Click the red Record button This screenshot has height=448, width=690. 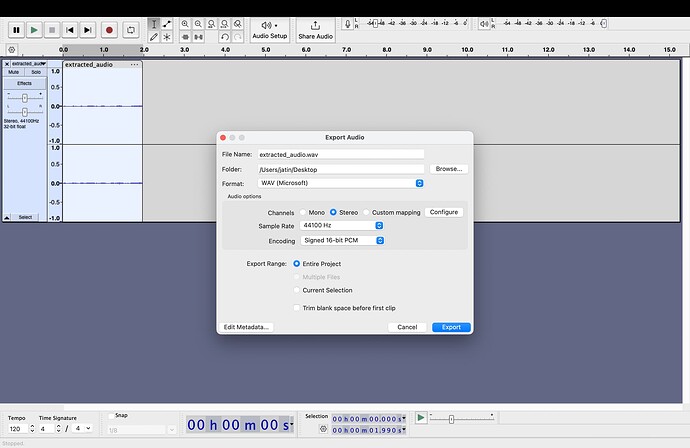pos(109,30)
